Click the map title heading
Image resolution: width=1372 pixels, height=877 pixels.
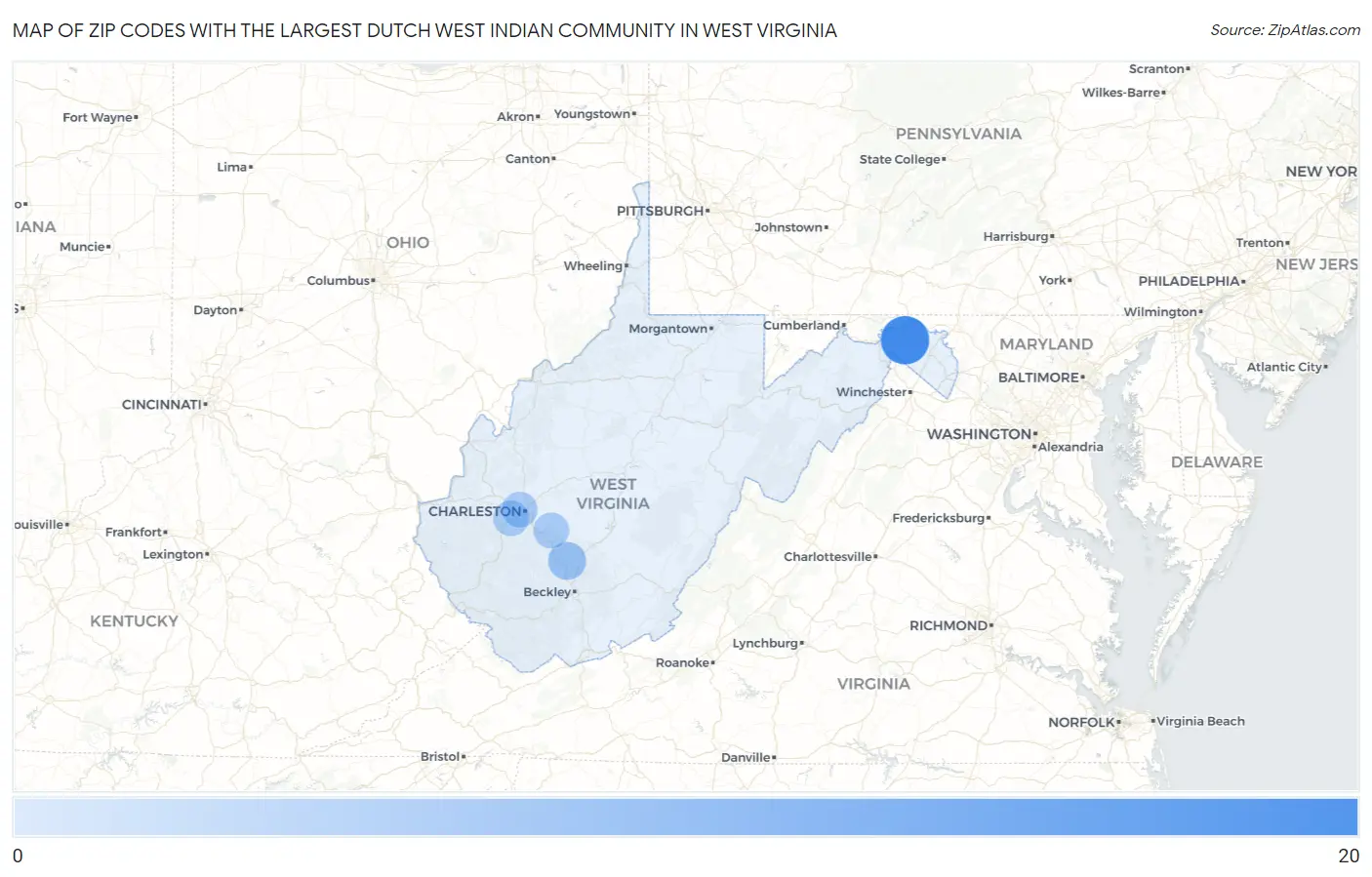pos(424,30)
